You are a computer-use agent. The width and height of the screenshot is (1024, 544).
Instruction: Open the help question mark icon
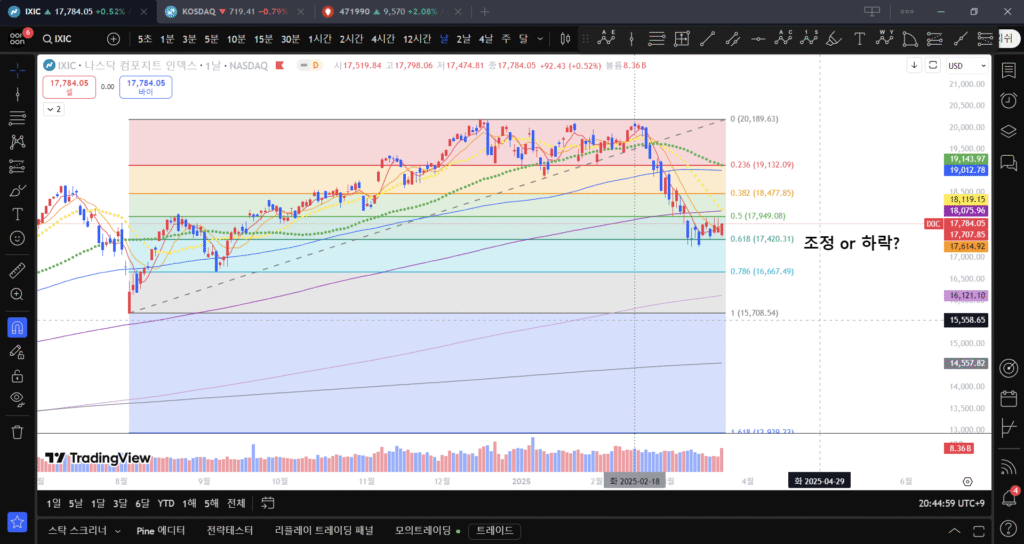tap(1008, 530)
